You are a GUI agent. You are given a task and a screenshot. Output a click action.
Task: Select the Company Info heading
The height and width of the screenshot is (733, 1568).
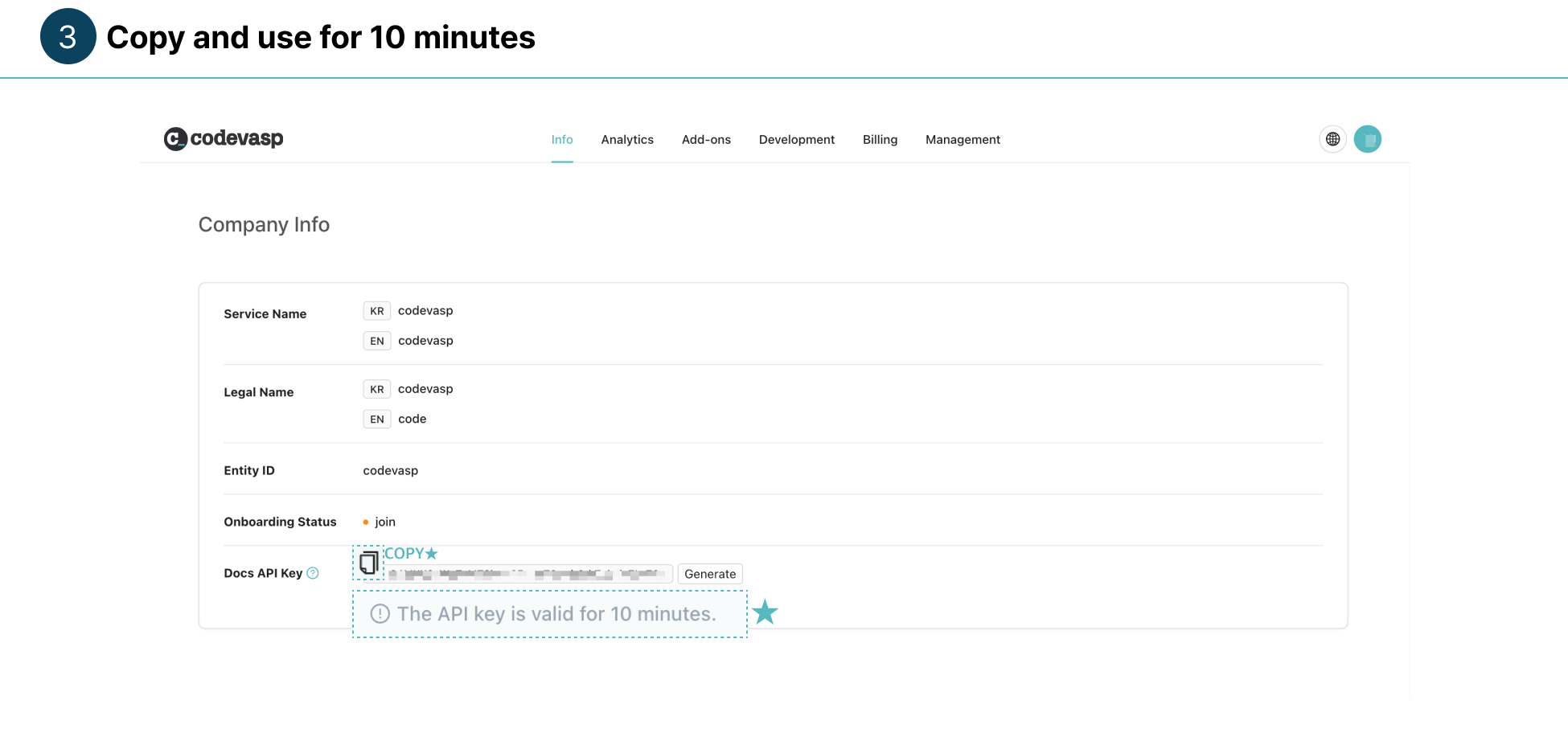(x=264, y=224)
